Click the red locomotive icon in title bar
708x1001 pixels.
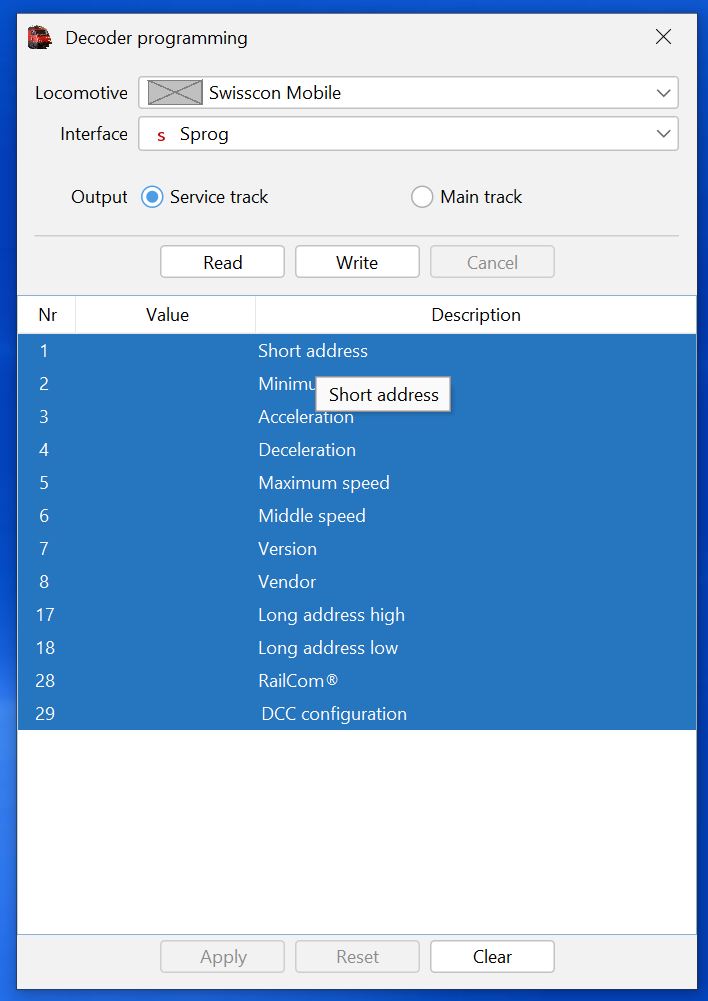click(x=38, y=36)
